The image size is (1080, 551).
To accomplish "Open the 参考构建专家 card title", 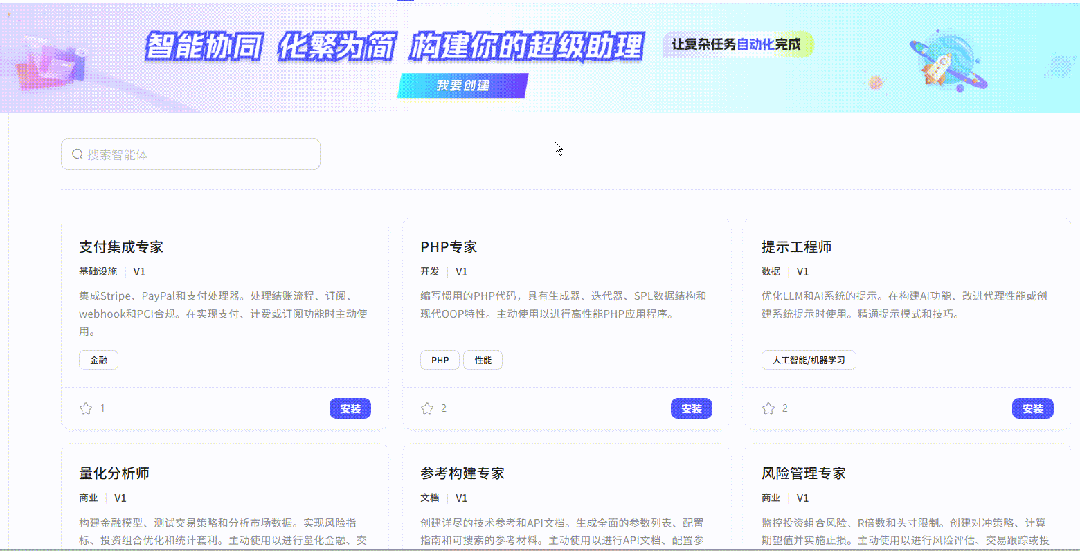I will [462, 474].
